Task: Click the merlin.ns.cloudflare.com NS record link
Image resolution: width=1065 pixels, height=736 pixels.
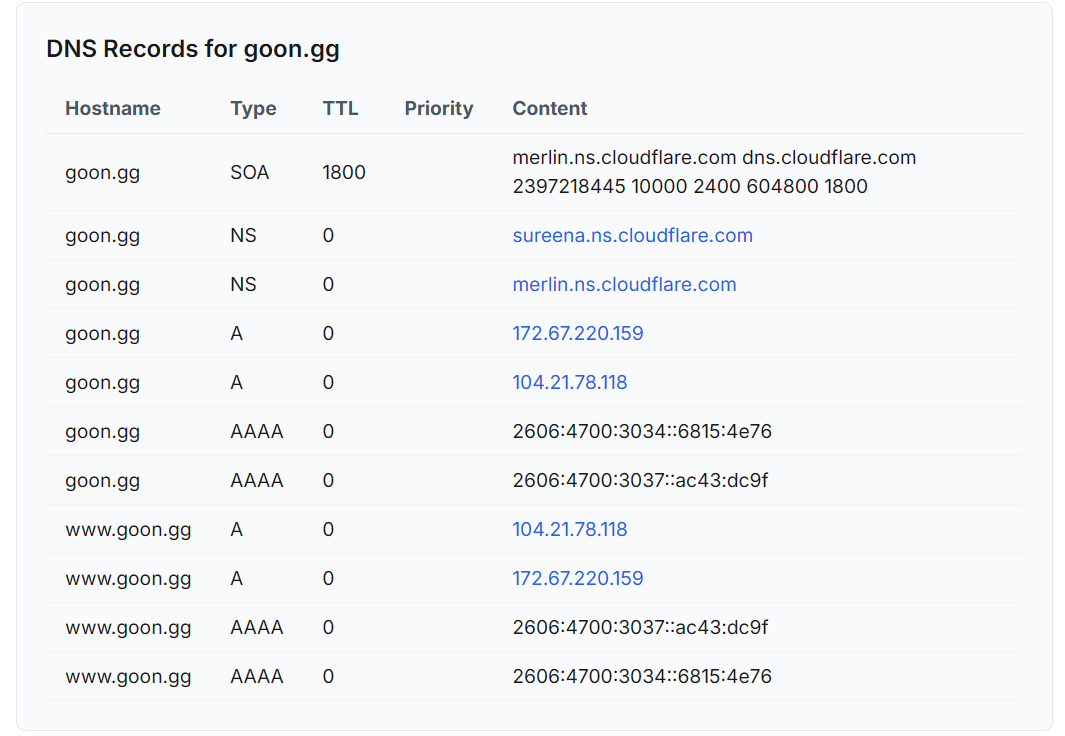Action: click(624, 285)
